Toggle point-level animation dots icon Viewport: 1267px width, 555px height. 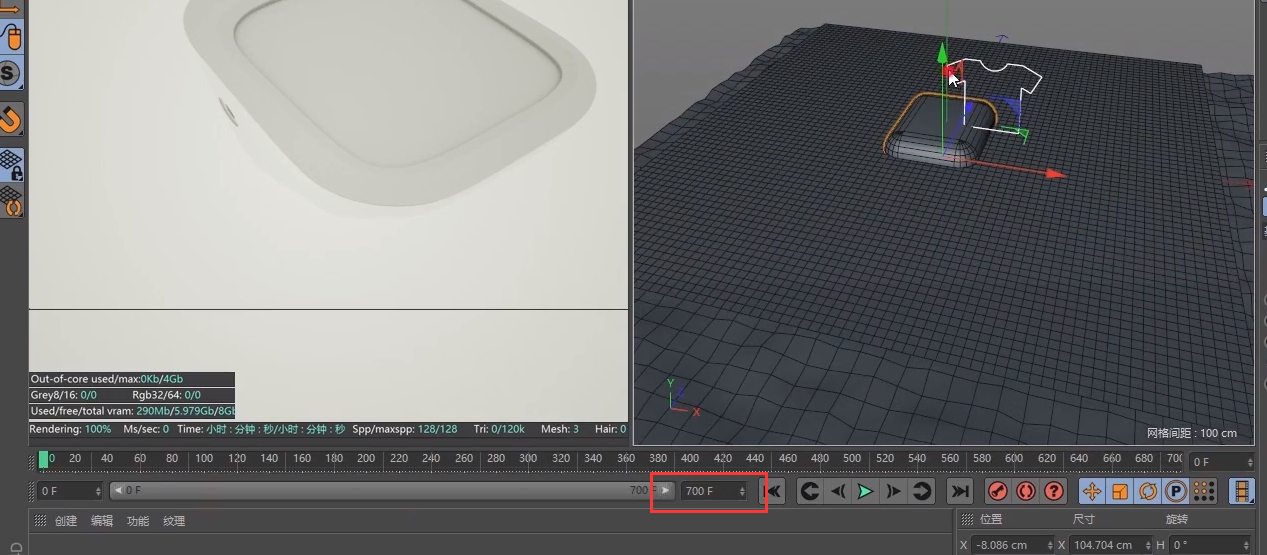(x=1203, y=491)
